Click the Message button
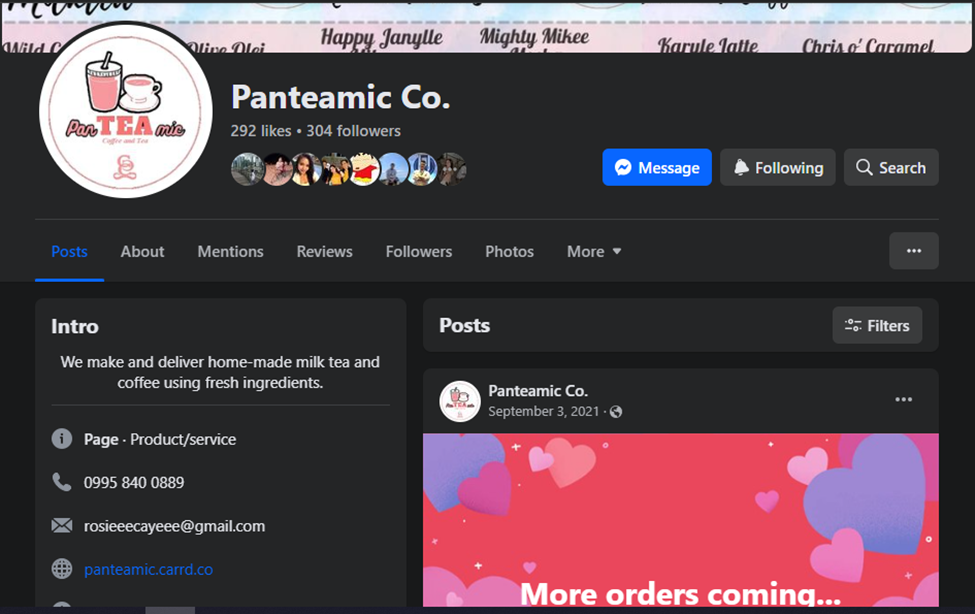975x614 pixels. (657, 167)
